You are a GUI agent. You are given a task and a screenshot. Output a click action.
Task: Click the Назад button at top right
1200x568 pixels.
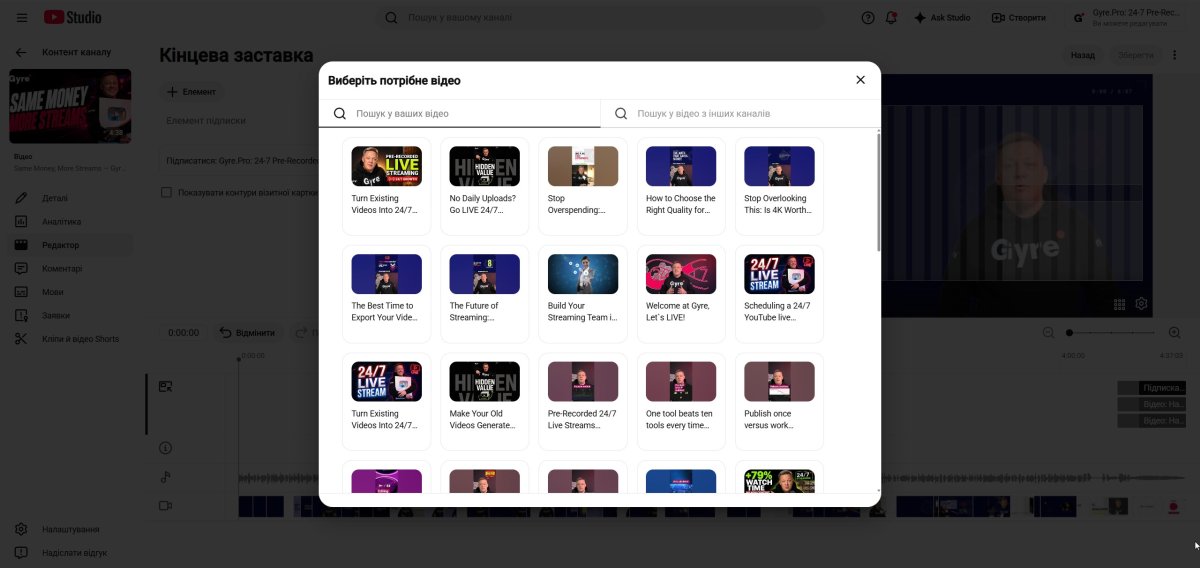tap(1083, 56)
